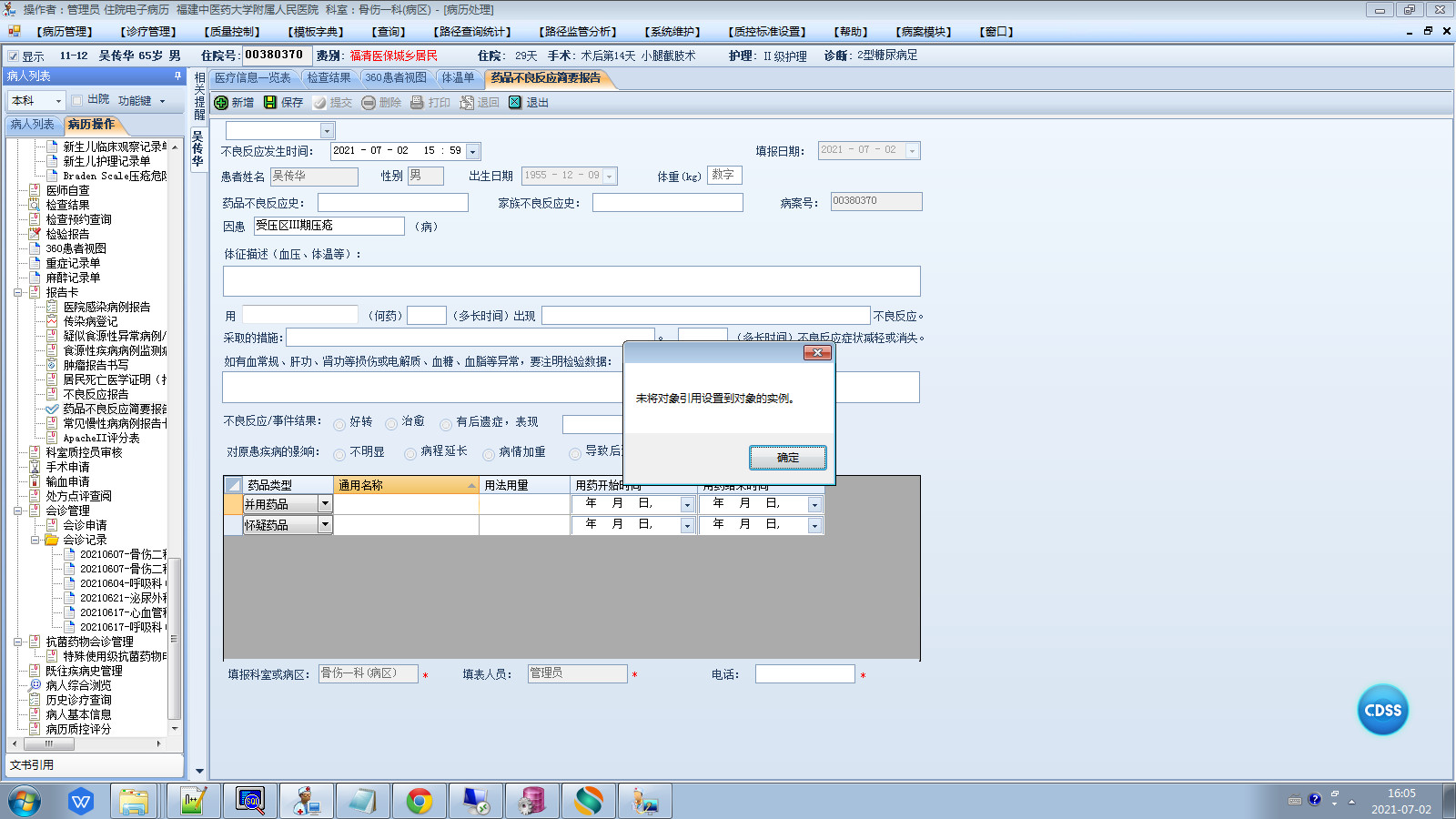Open the 质量控制 menu
Image resolution: width=1456 pixels, height=819 pixels.
pyautogui.click(x=232, y=32)
